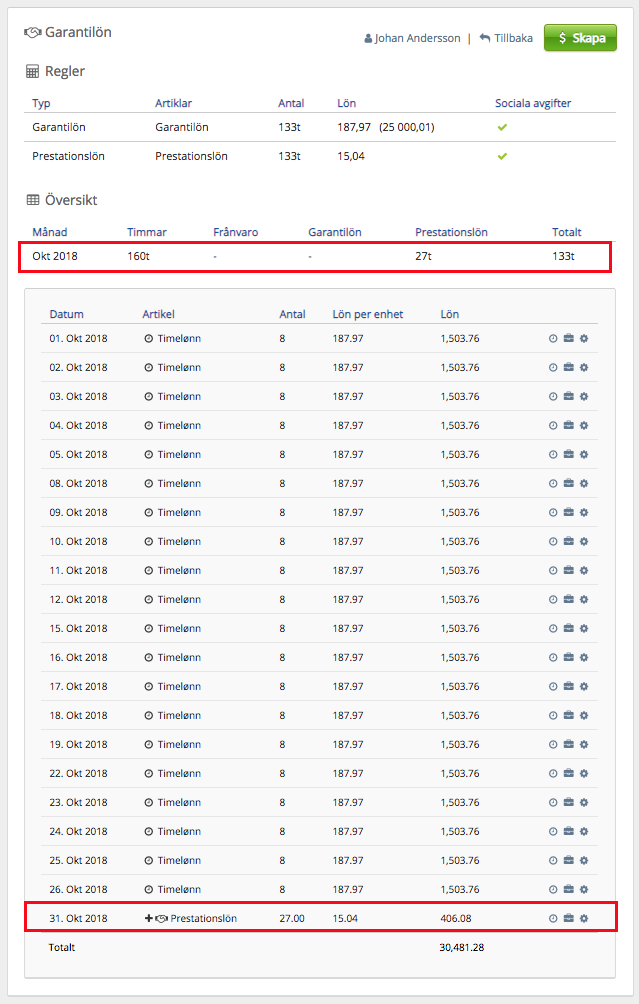This screenshot has height=1004, width=639.
Task: Click the Datum column header
Action: [66, 314]
